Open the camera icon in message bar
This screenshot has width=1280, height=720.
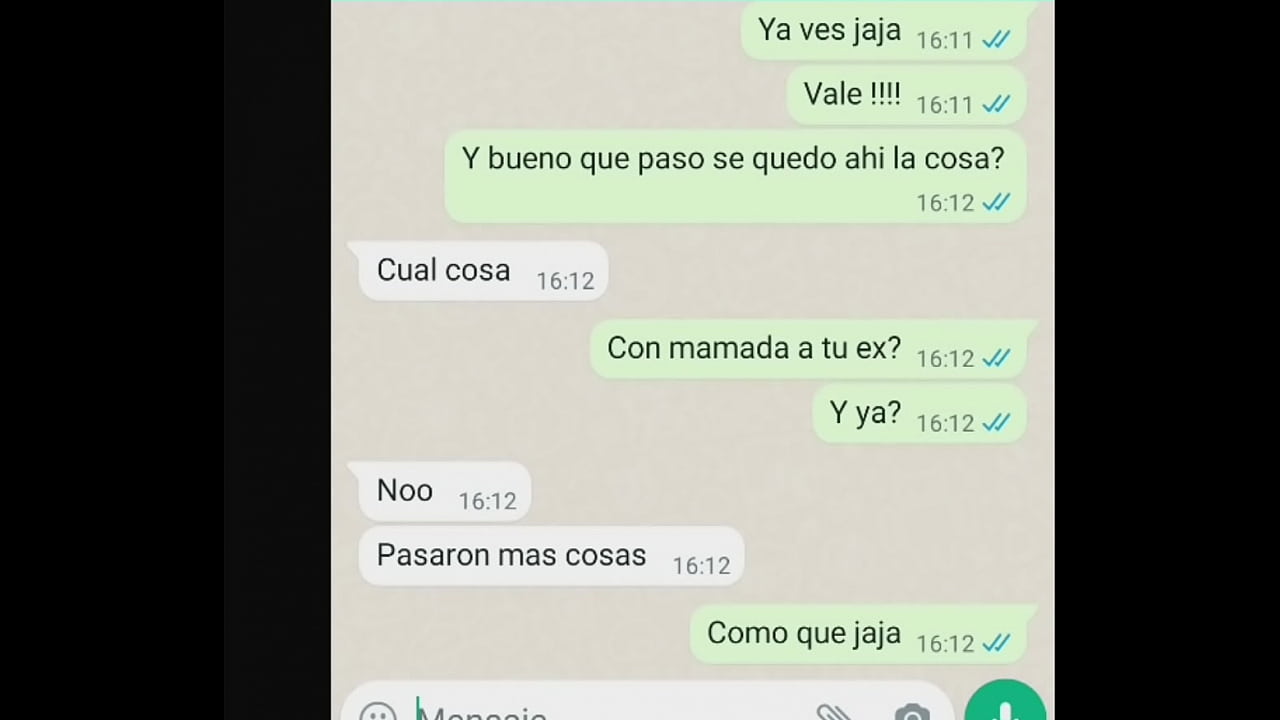[x=911, y=713]
